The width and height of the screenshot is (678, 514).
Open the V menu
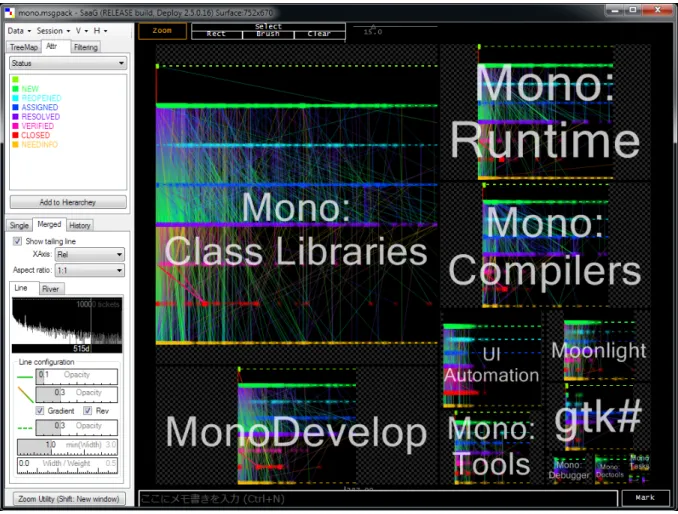(82, 31)
